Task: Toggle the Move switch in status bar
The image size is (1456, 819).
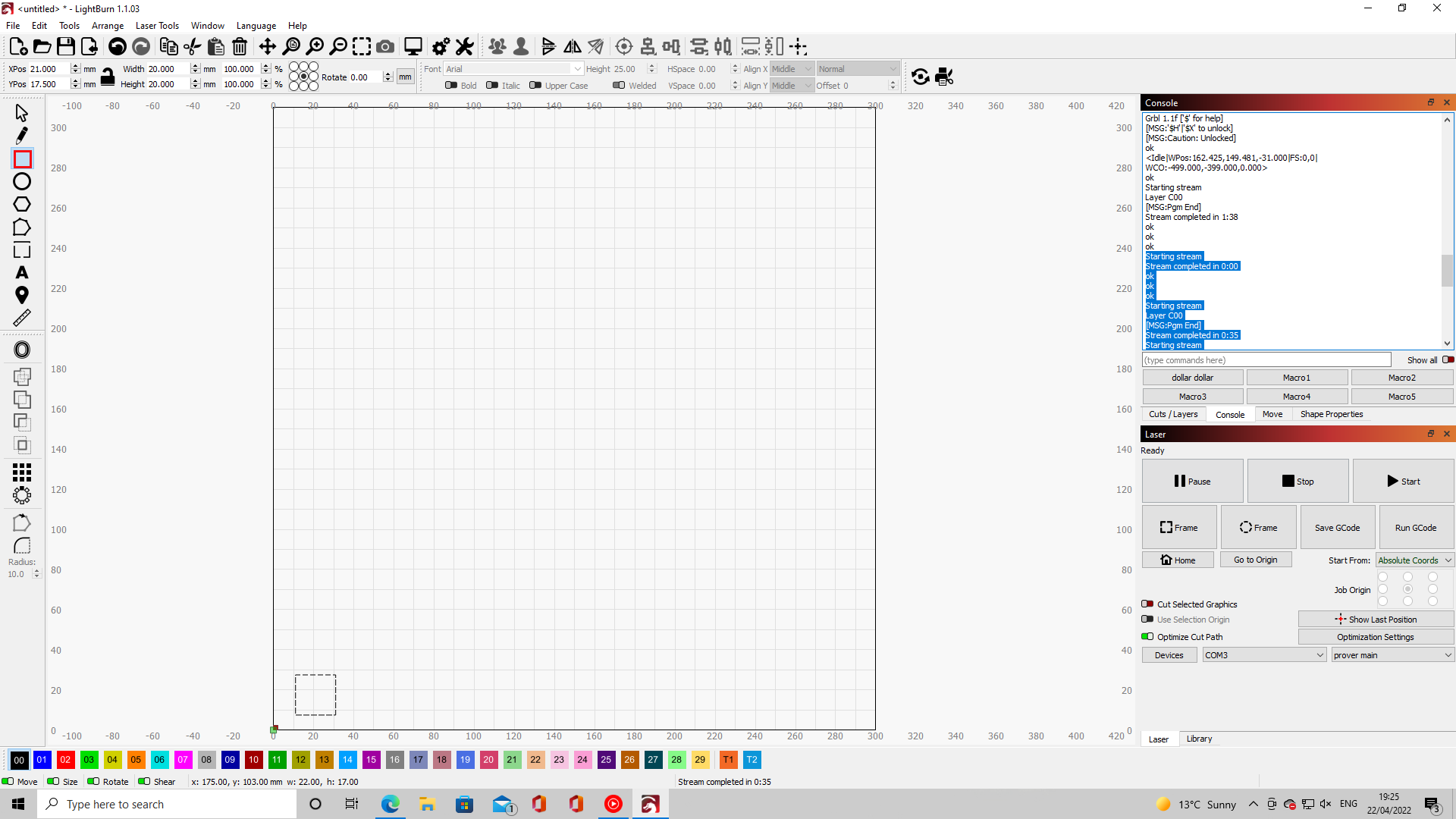Action: coord(8,781)
